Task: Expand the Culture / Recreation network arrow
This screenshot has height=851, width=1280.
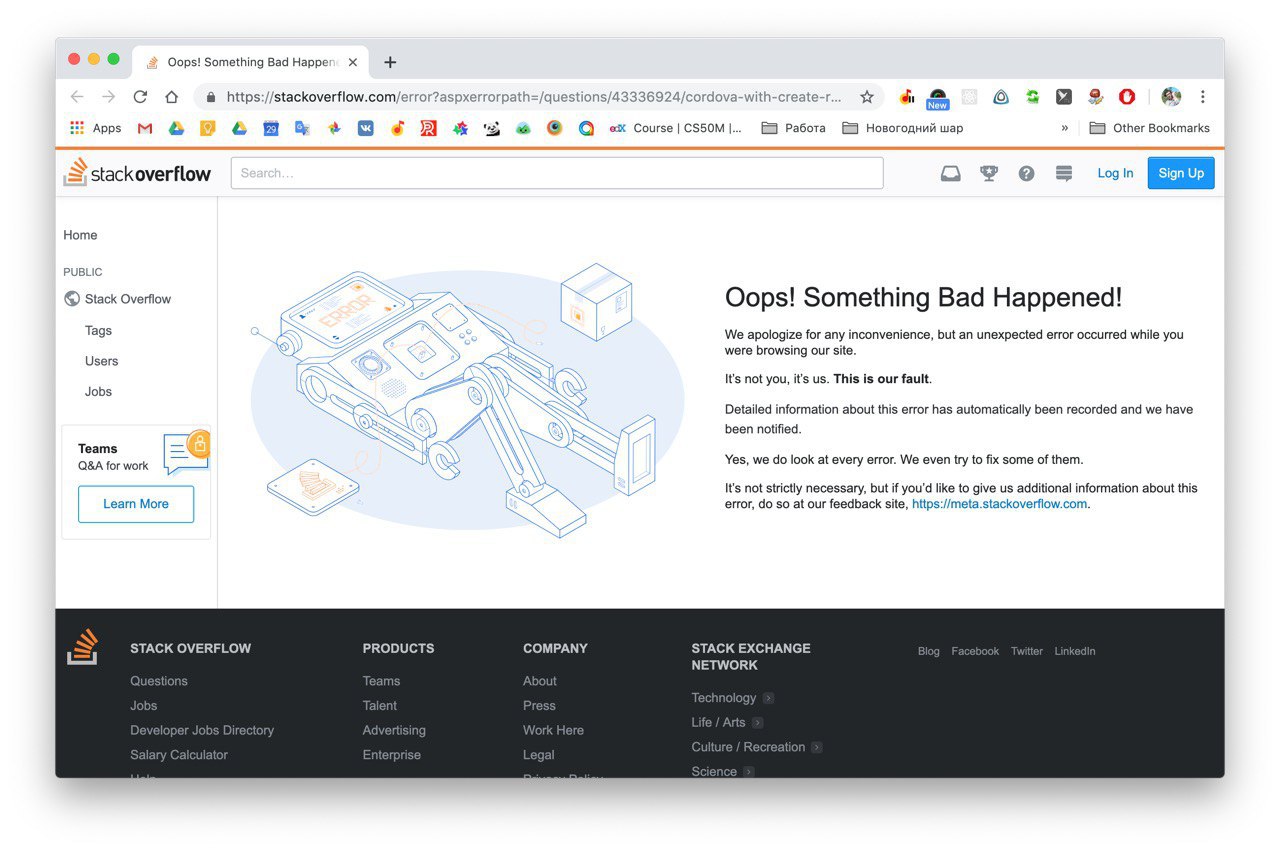Action: 817,747
